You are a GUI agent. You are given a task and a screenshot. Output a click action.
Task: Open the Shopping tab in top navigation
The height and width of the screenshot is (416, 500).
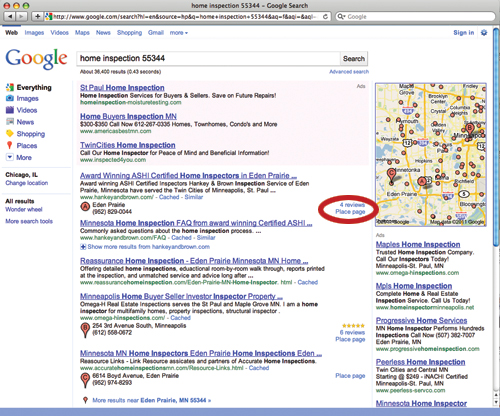pyautogui.click(x=129, y=33)
